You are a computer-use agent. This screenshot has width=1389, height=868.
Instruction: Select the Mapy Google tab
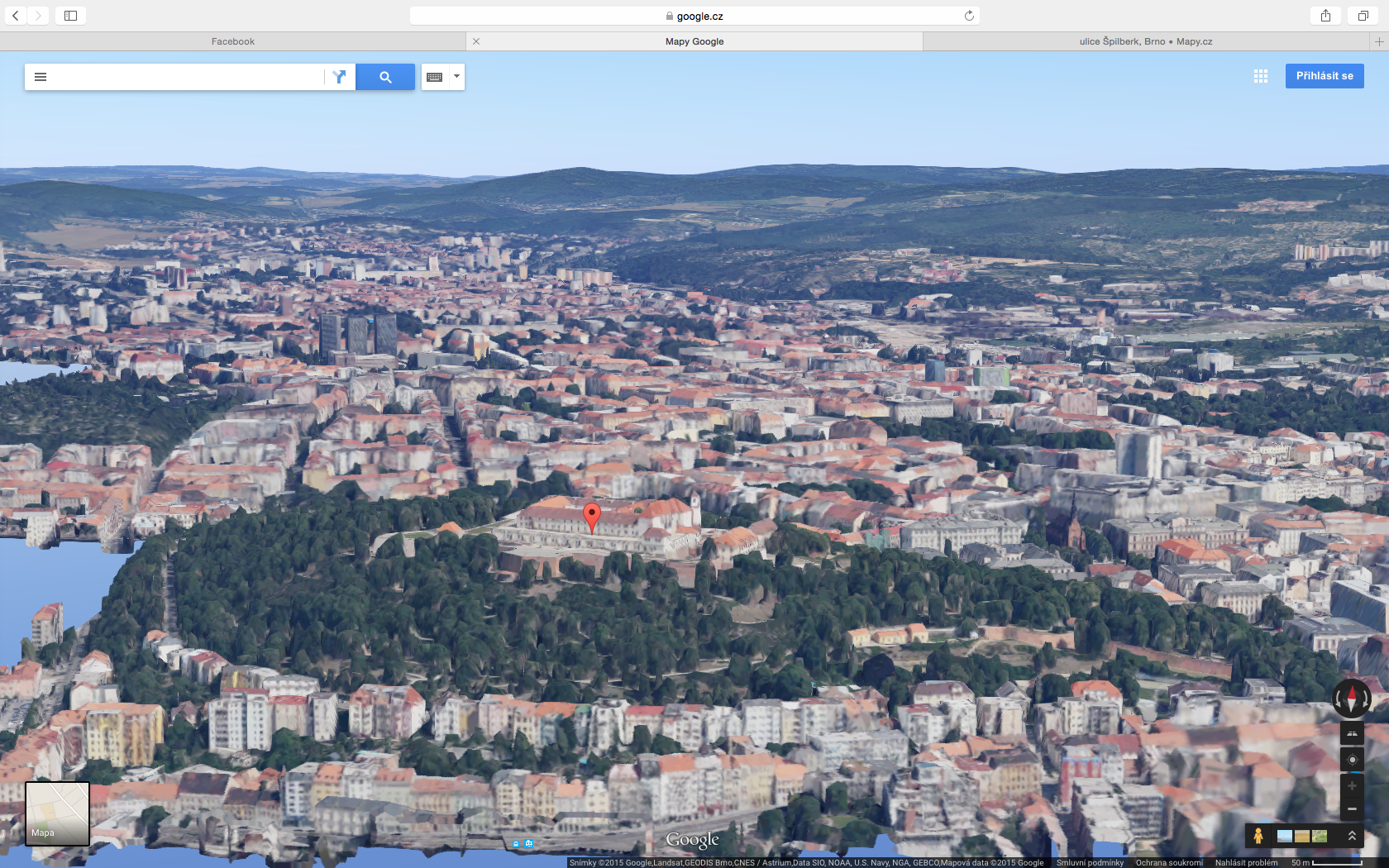pyautogui.click(x=694, y=41)
